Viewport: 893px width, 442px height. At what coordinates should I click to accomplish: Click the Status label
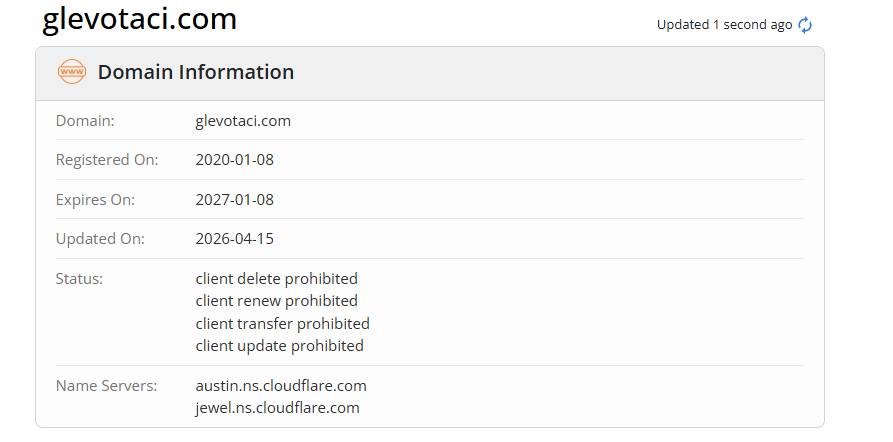[x=79, y=279]
